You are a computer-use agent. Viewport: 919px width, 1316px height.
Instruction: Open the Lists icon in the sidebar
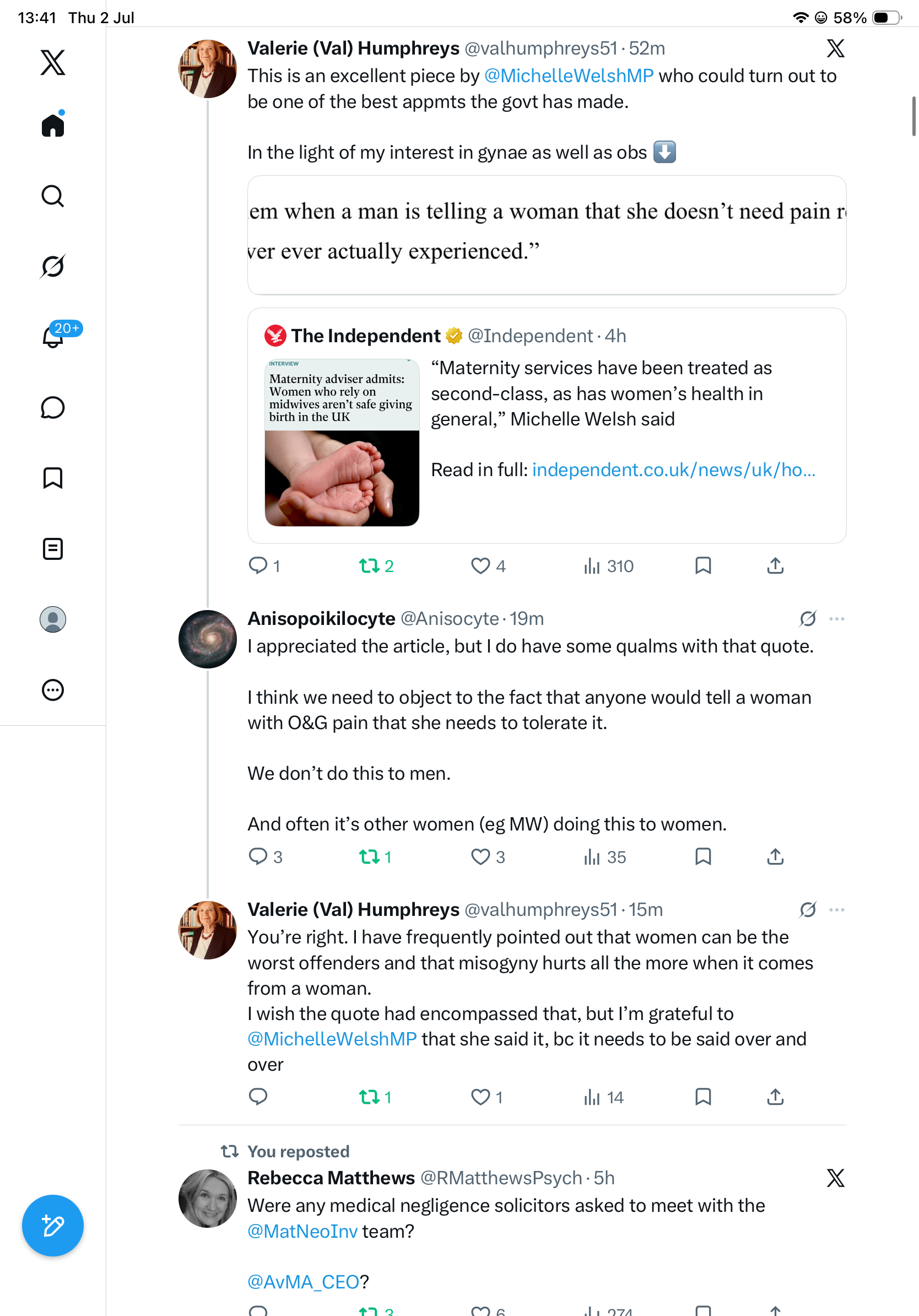click(53, 548)
